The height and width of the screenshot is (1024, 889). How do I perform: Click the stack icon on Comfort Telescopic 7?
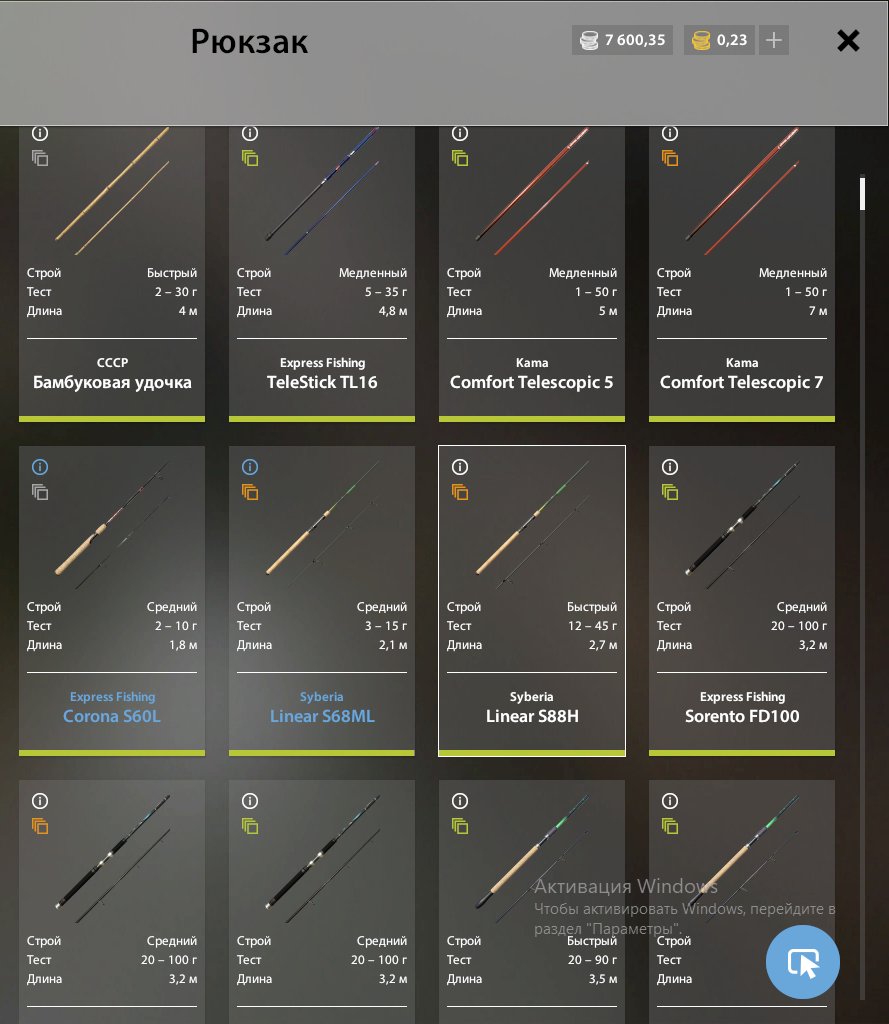click(670, 159)
